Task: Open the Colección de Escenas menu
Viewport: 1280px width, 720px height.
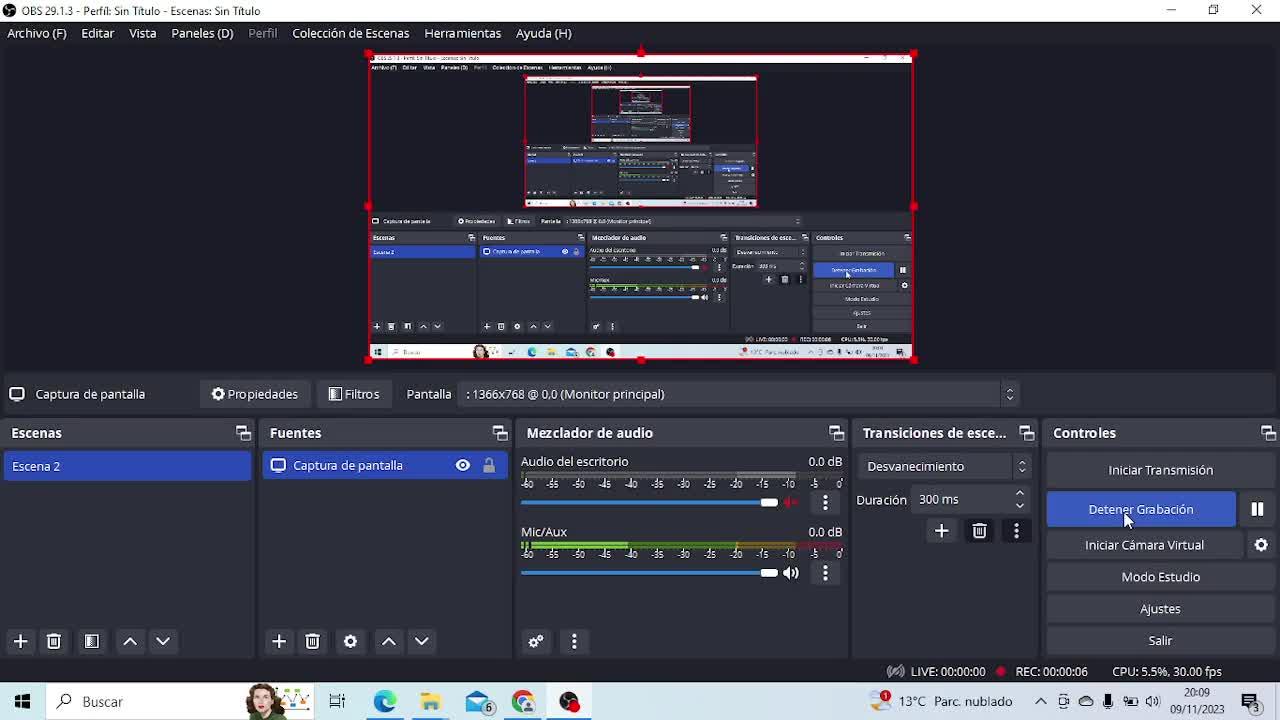Action: click(x=350, y=33)
